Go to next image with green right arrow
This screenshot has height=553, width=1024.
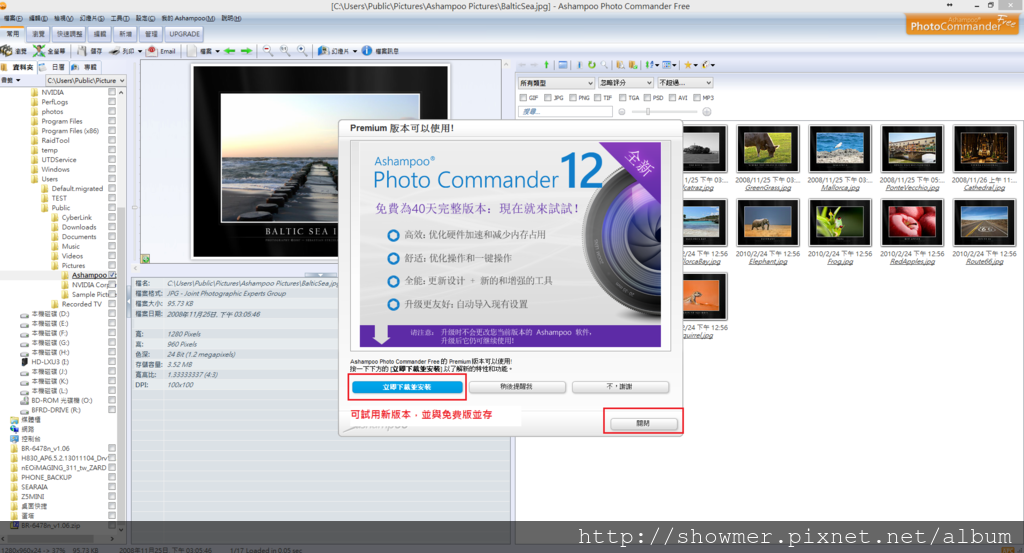[x=246, y=51]
